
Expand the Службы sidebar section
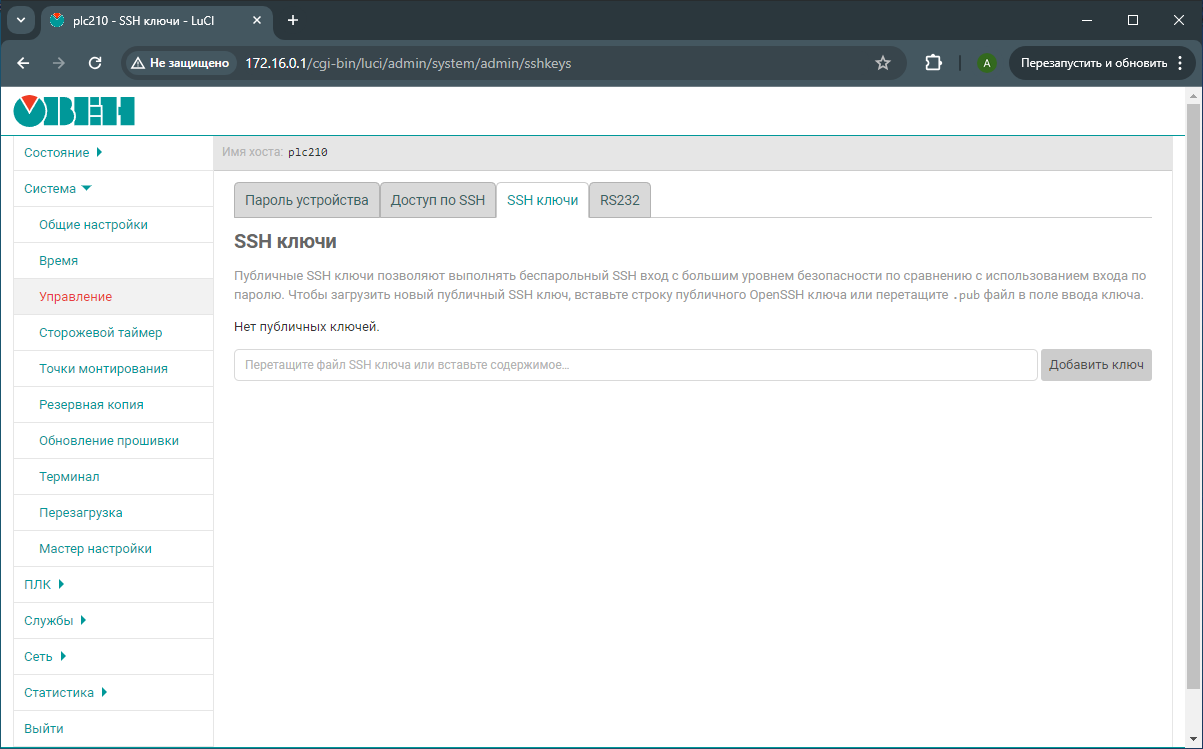(55, 621)
